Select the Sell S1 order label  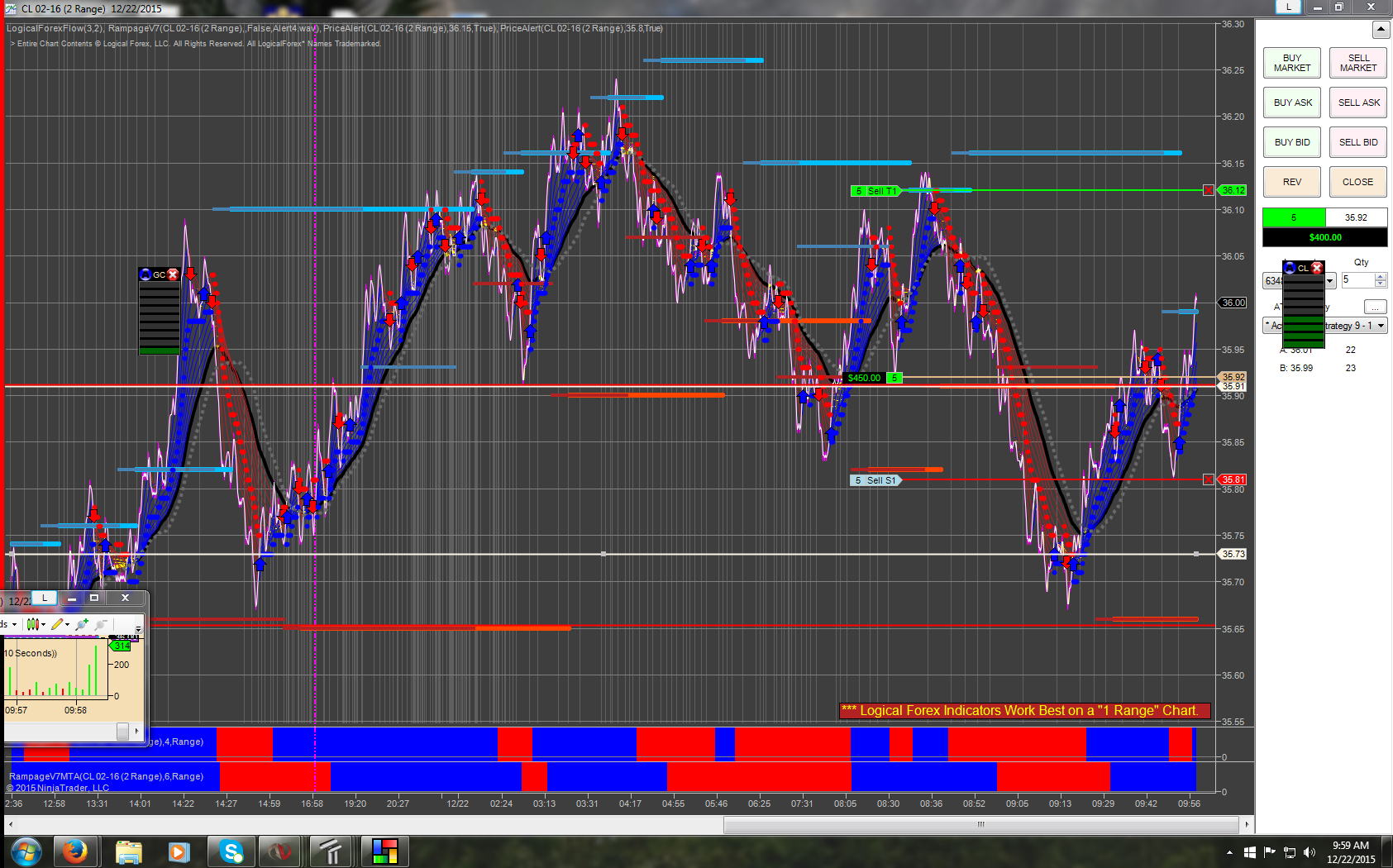(876, 480)
